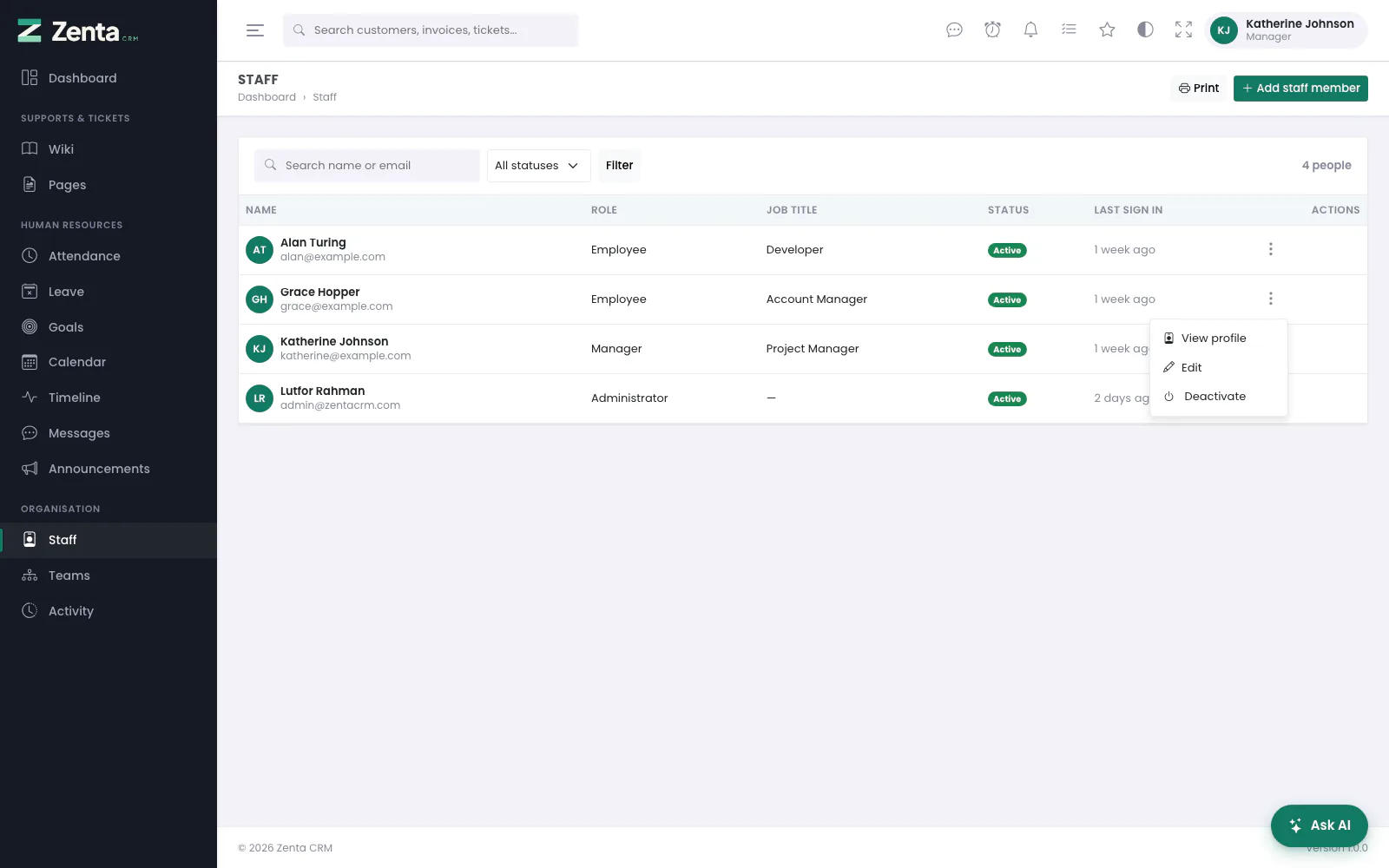Click the favorites star icon
The image size is (1389, 868).
[1107, 30]
